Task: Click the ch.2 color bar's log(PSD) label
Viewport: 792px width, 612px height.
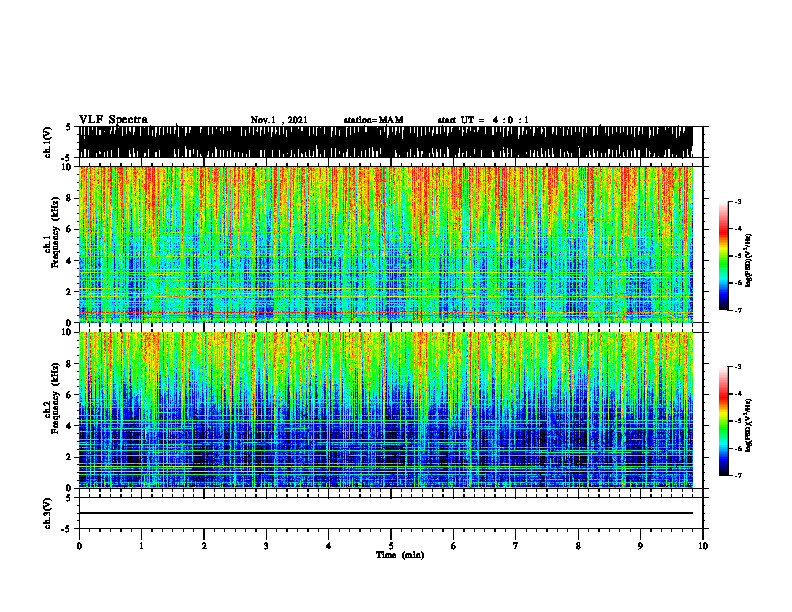Action: click(749, 425)
